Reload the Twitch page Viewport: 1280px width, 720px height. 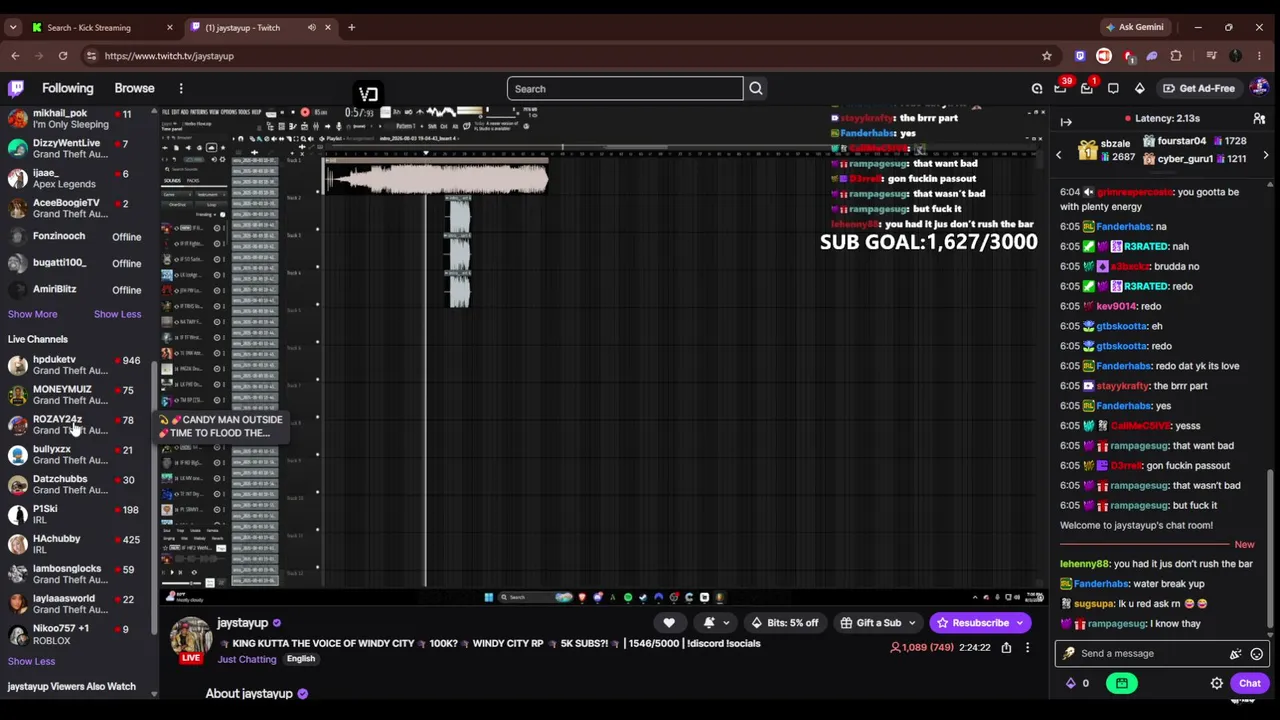pos(63,56)
